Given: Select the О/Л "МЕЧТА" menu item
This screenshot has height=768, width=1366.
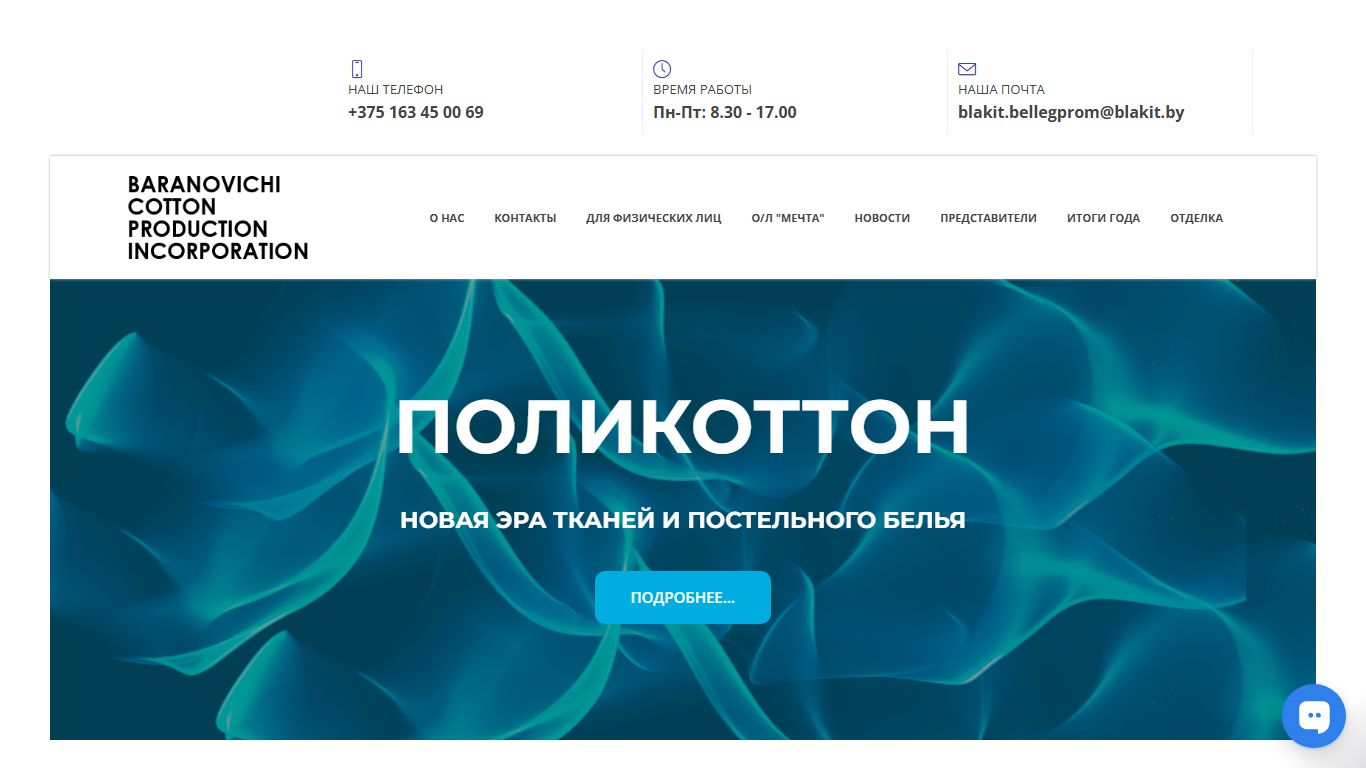Looking at the screenshot, I should click(788, 218).
